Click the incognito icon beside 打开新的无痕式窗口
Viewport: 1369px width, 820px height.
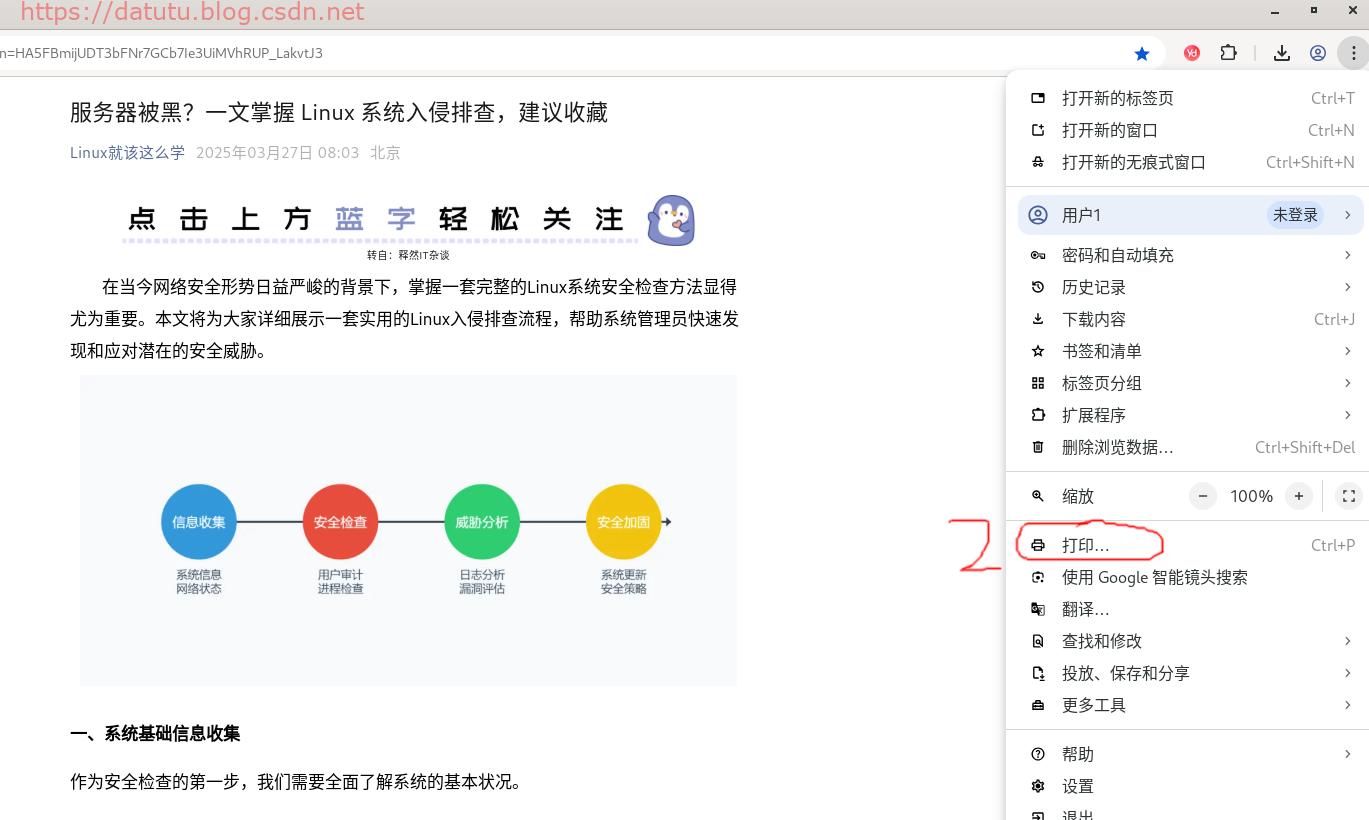tap(1038, 162)
